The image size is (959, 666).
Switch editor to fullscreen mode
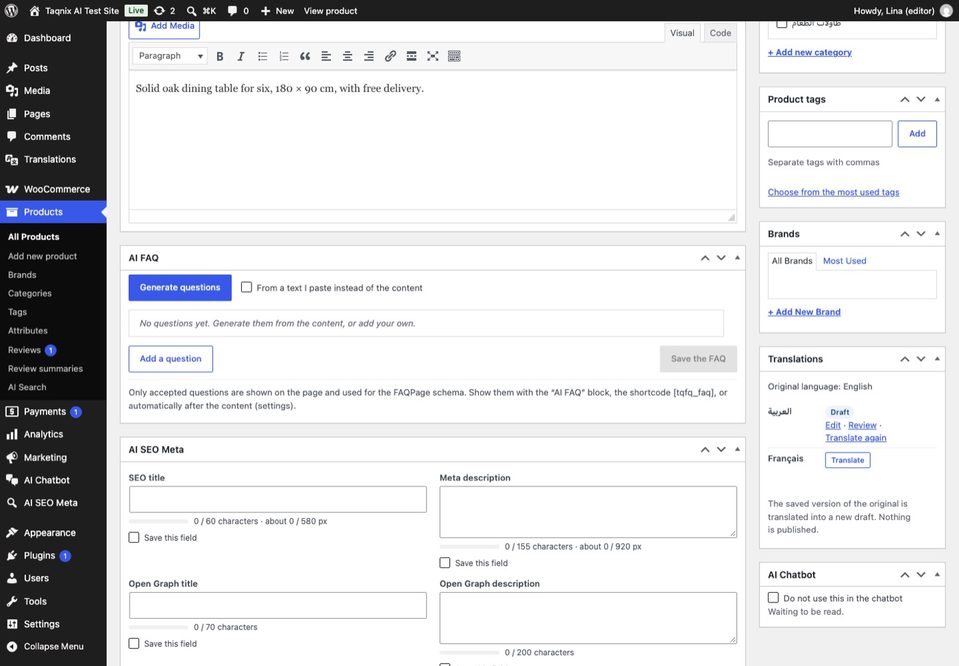(x=433, y=56)
